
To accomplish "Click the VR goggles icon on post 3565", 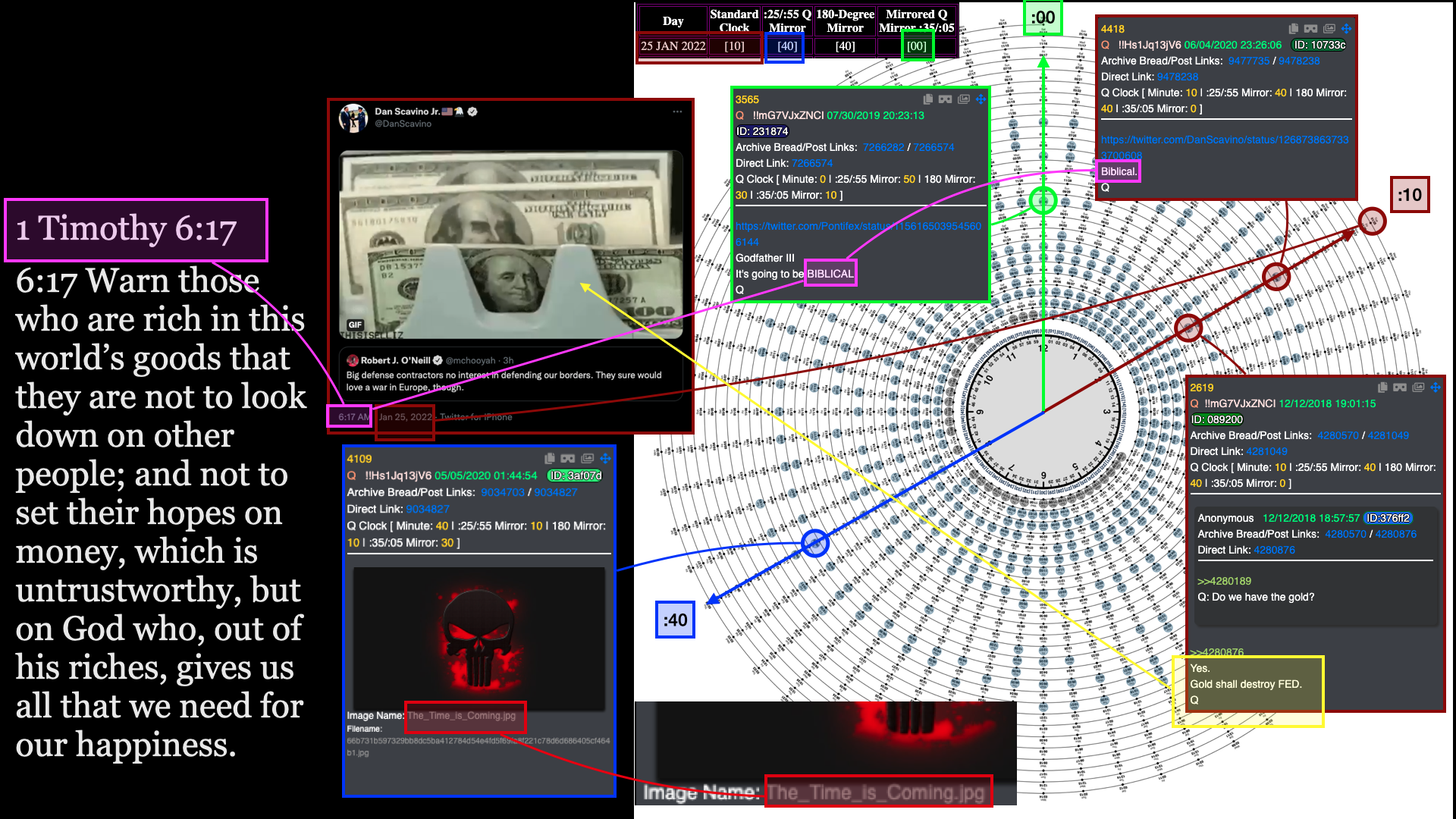I will coord(945,99).
